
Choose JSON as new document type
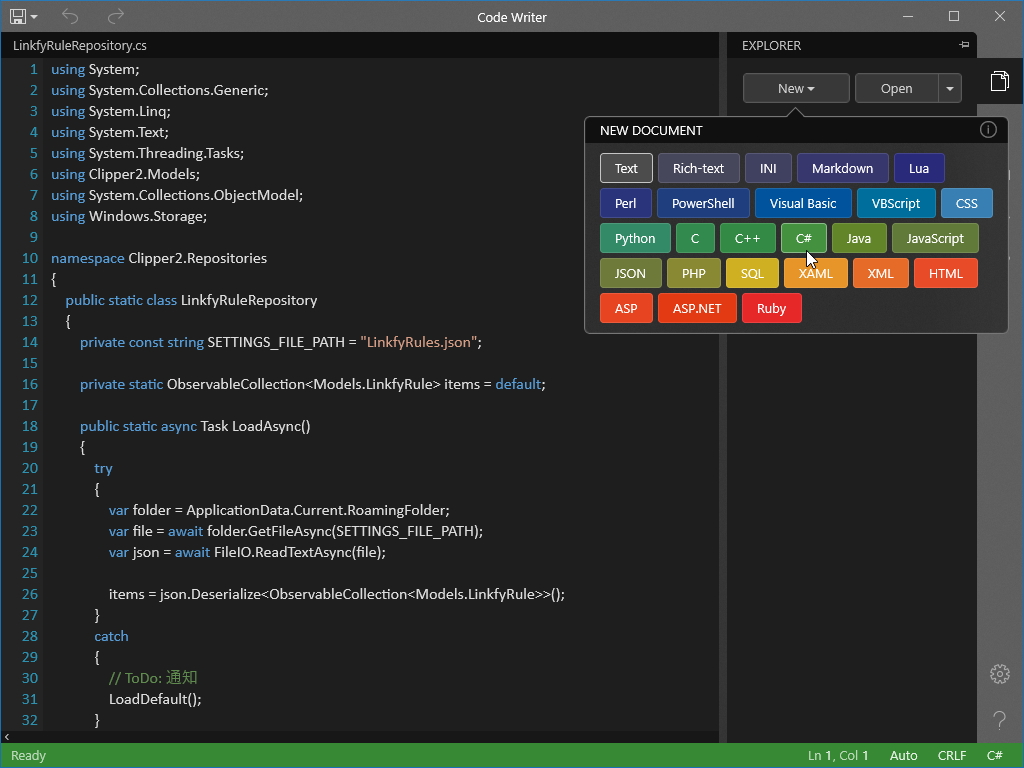point(631,273)
